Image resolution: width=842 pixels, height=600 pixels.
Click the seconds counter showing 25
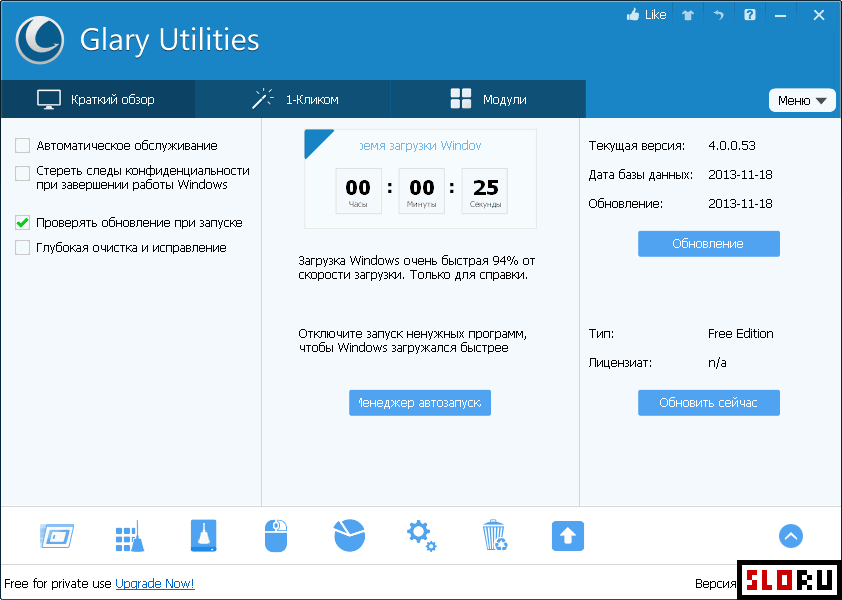tap(485, 191)
